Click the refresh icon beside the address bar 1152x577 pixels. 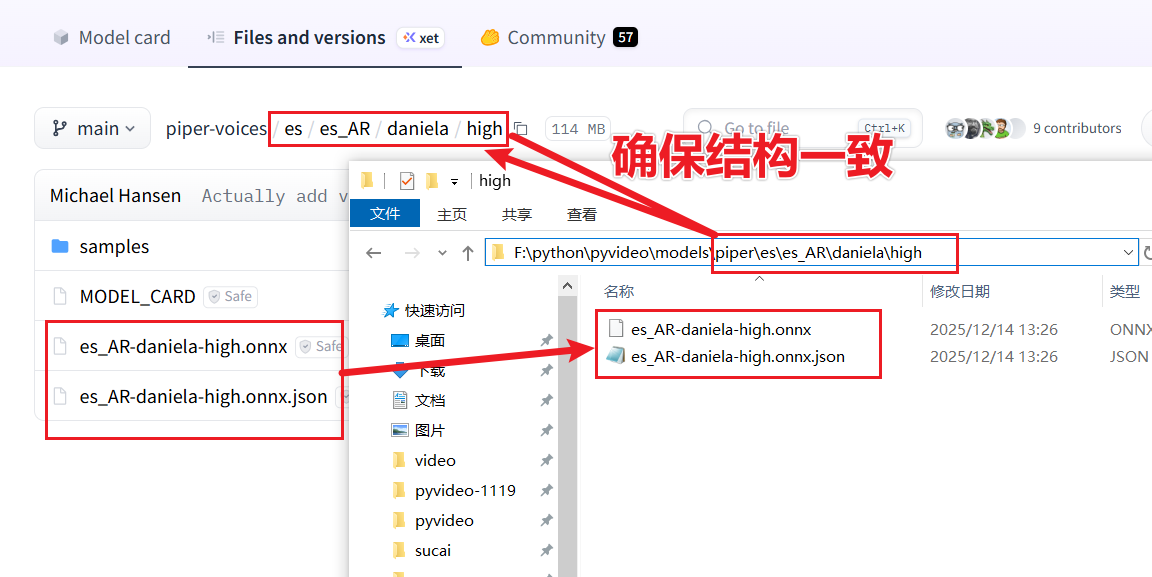point(1147,253)
